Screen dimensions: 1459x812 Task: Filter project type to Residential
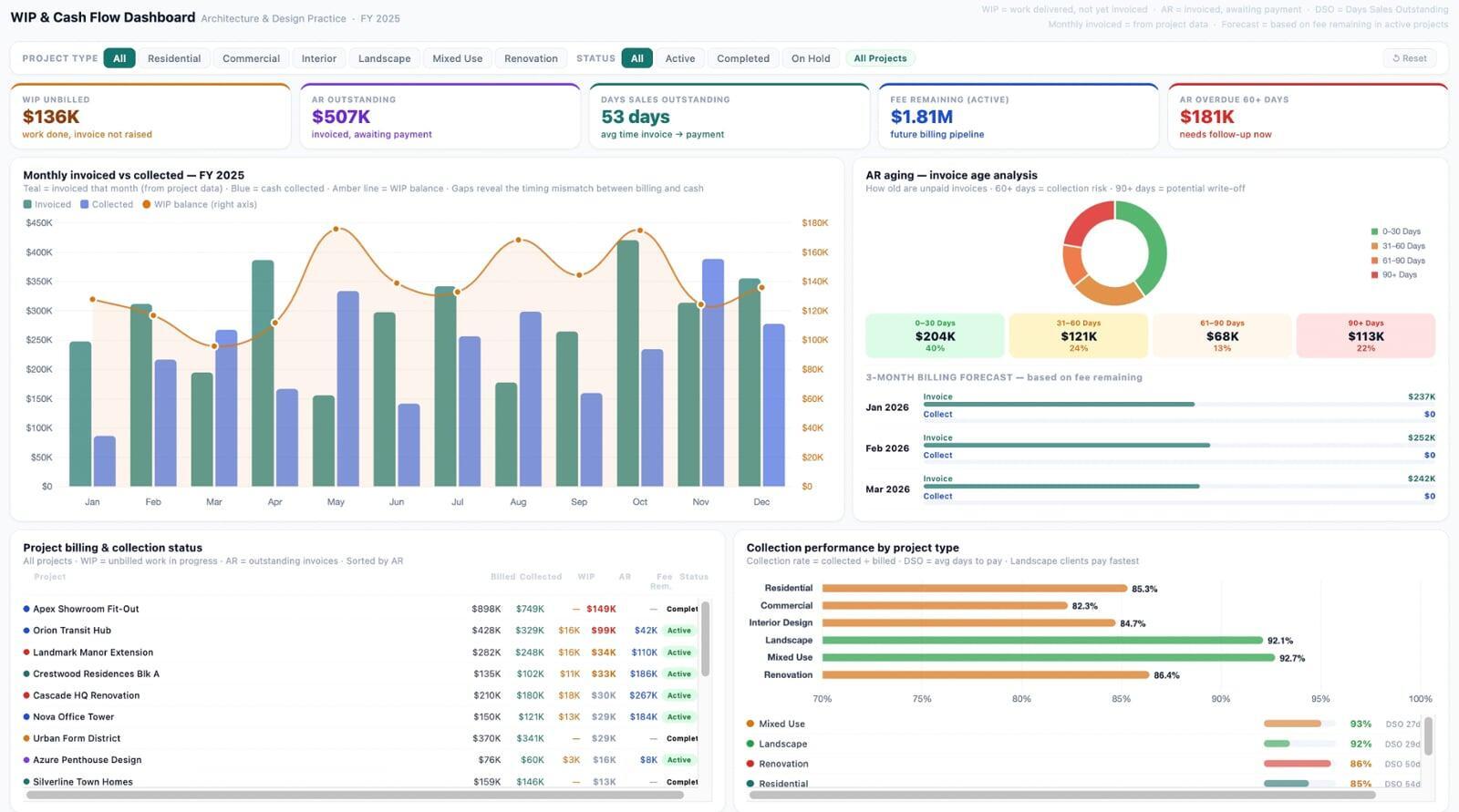point(173,58)
